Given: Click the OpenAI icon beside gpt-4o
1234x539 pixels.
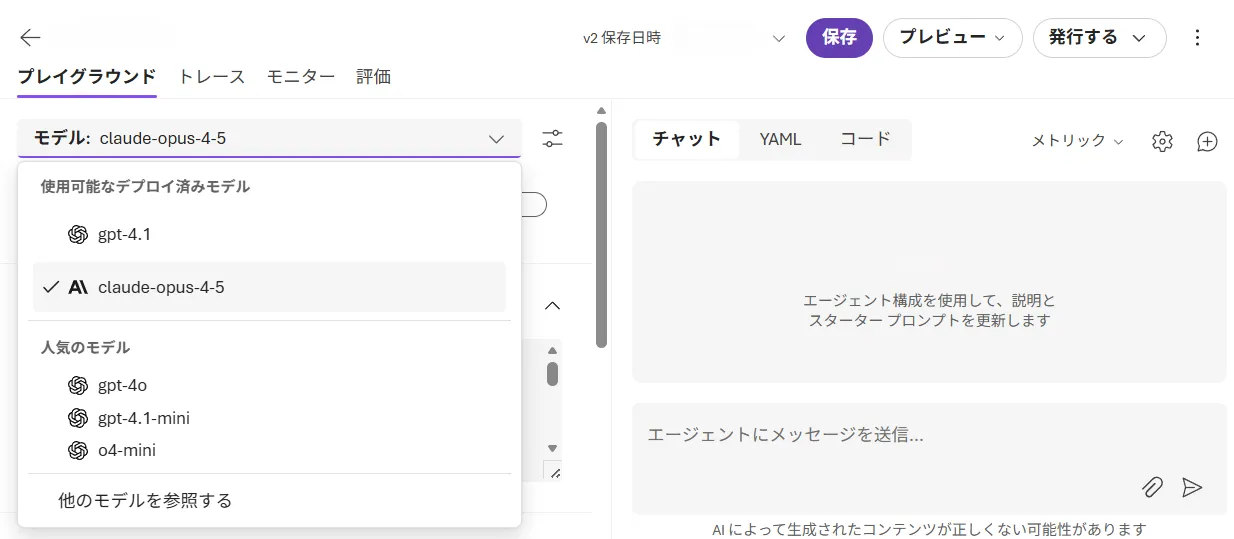Looking at the screenshot, I should (x=78, y=385).
